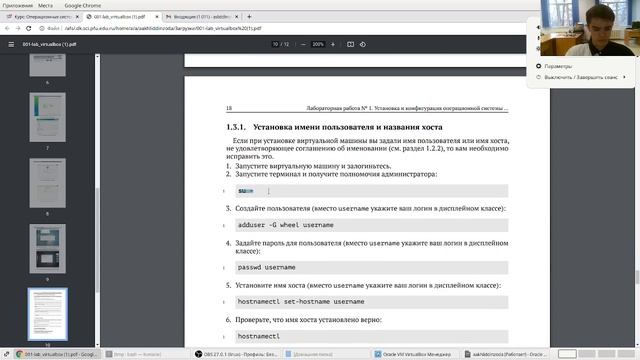Open OBS 27.0.1 taskbar entry
640x360 pixels.
236,354
